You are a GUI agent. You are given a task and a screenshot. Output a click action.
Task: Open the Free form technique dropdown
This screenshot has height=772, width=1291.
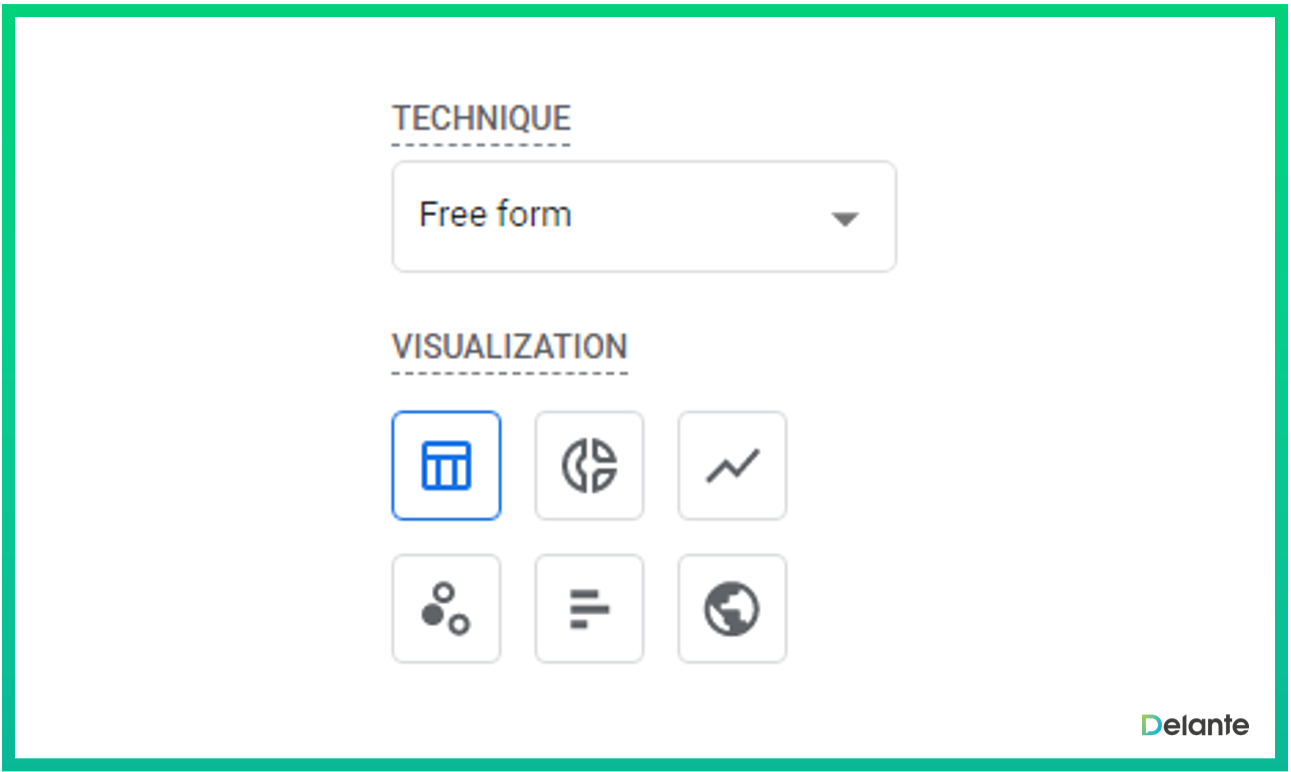point(644,216)
